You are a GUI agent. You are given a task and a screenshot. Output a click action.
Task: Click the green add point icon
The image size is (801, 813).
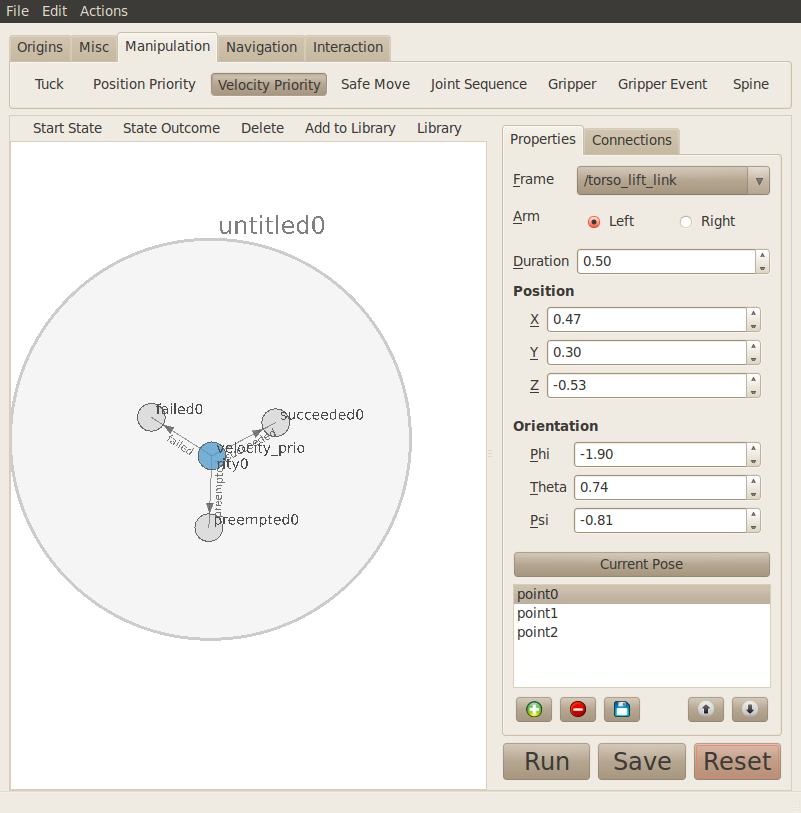pyautogui.click(x=534, y=709)
